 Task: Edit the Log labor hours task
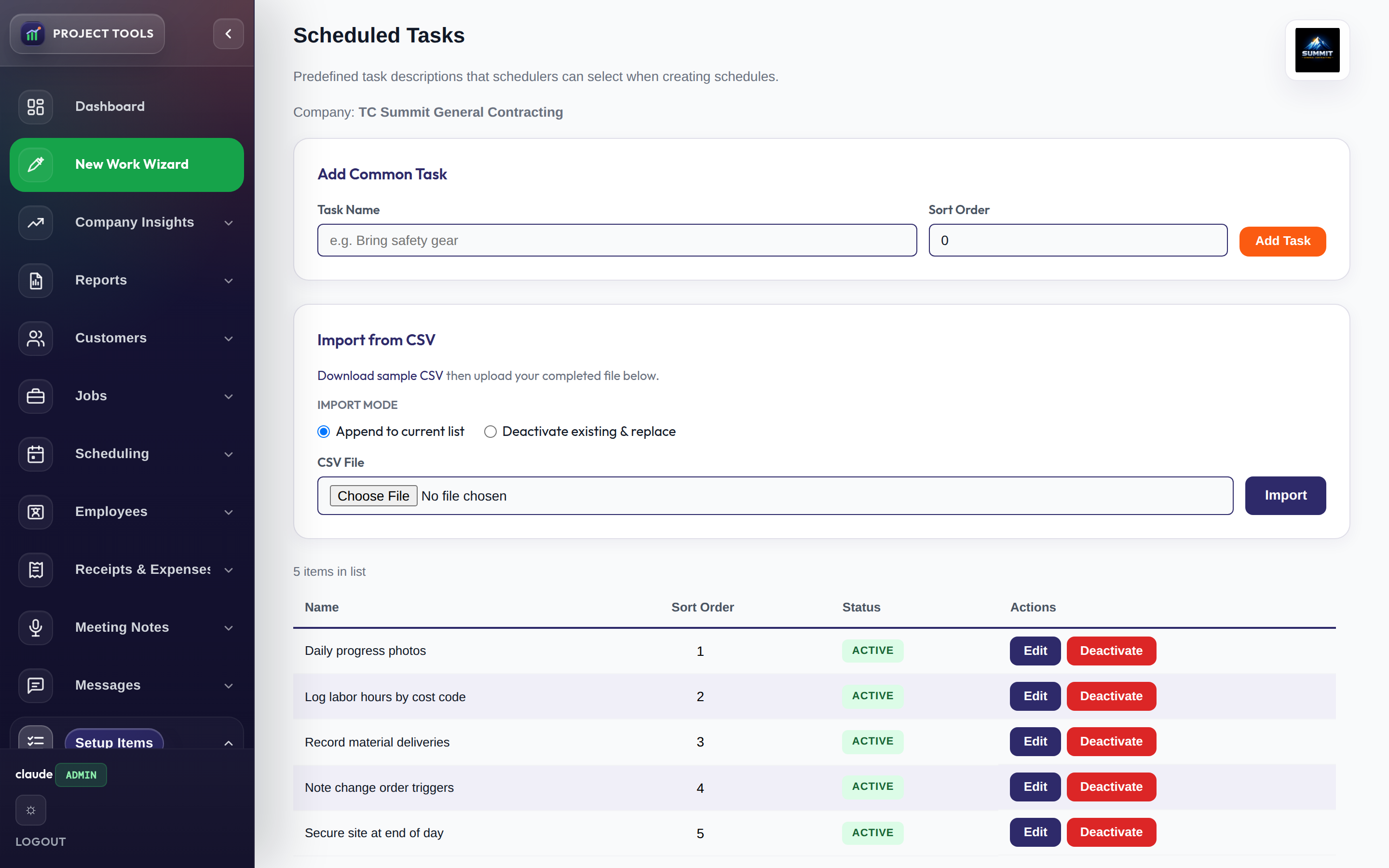[x=1035, y=696]
